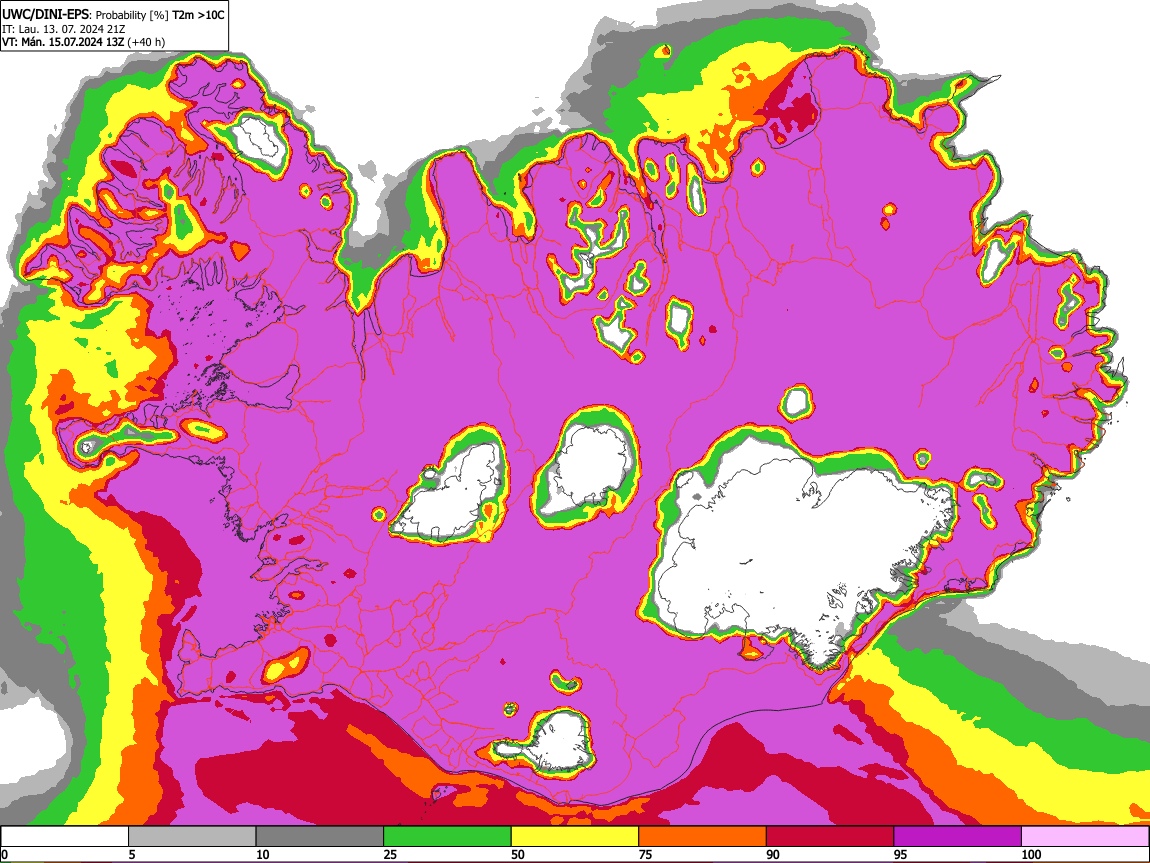Screen dimensions: 1150x863
Task: Click the legend value '75'
Action: pyautogui.click(x=645, y=854)
